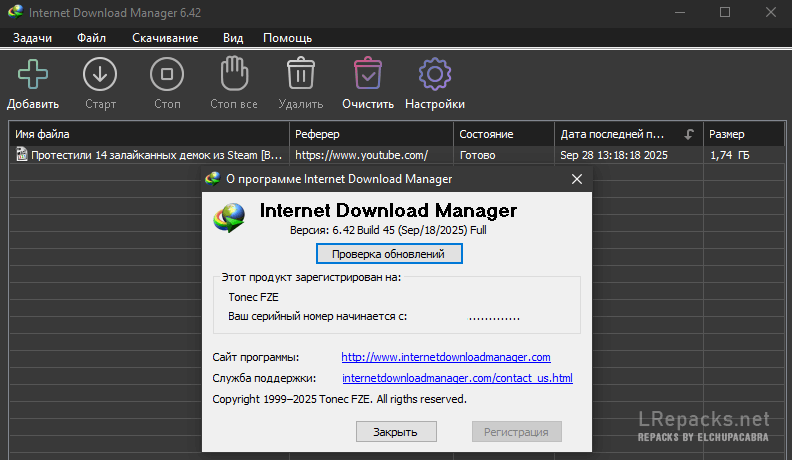Open the www.internetdownloadmanager.com link
The width and height of the screenshot is (792, 460).
pos(446,357)
